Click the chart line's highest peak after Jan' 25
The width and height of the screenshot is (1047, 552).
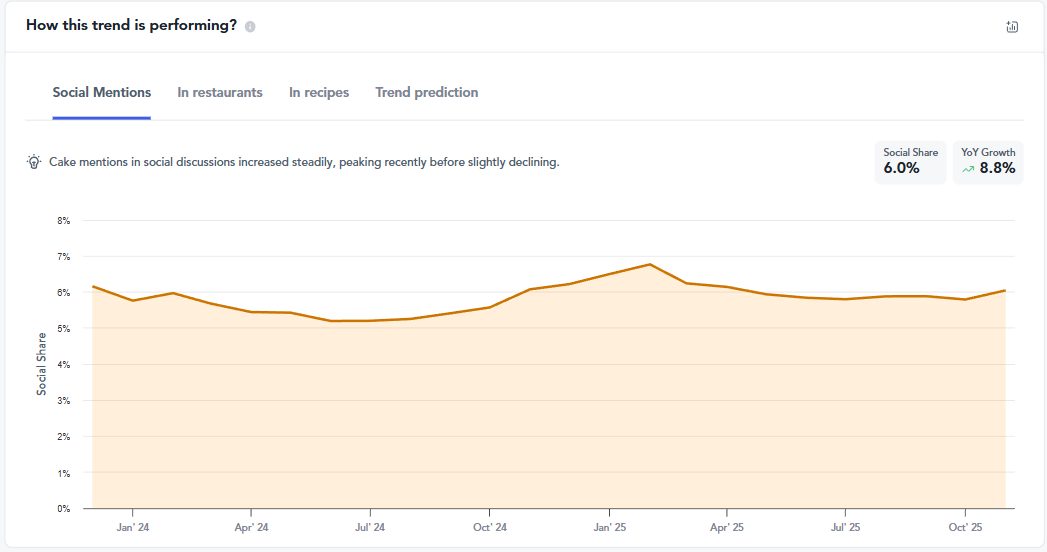650,264
